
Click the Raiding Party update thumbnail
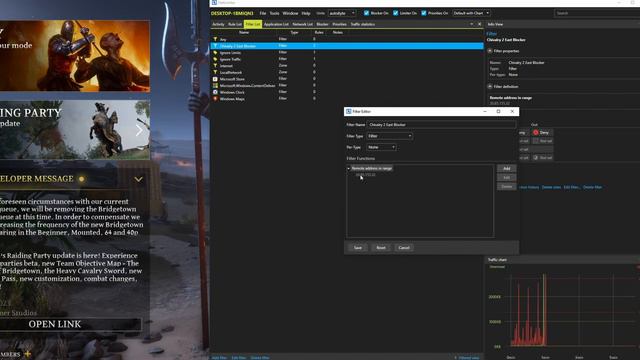(x=75, y=130)
